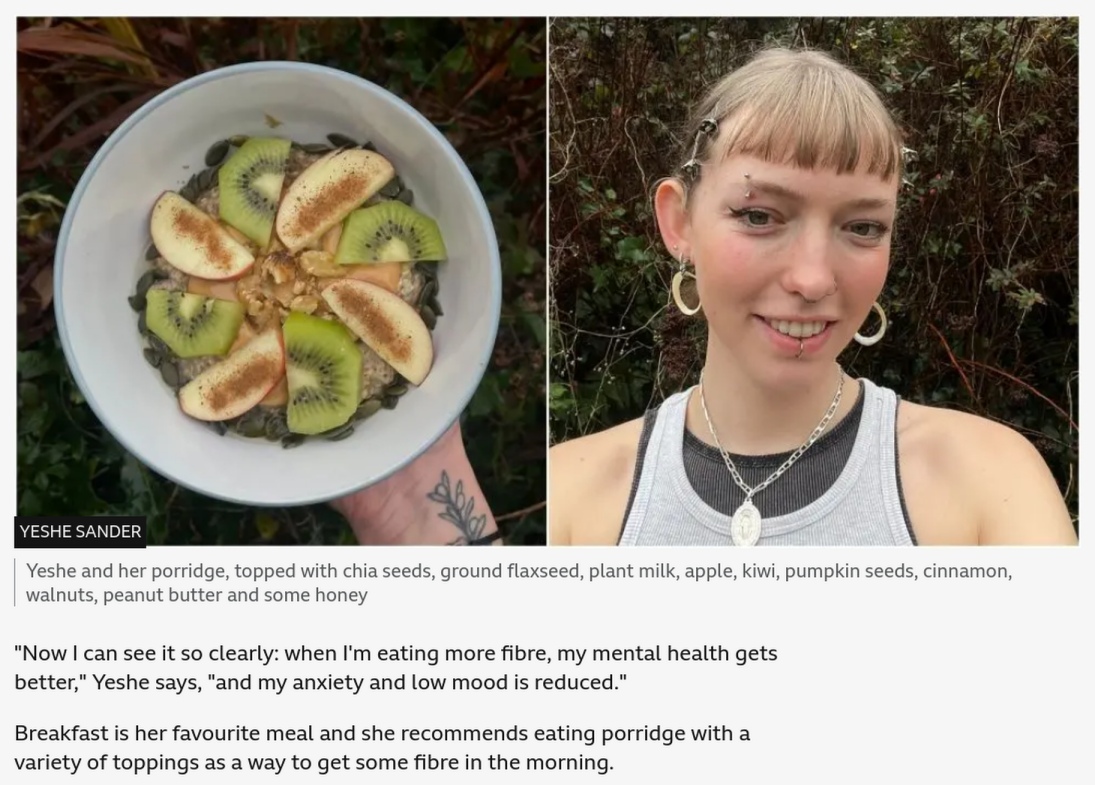Click the paragraph starting "Now I can see"
The height and width of the screenshot is (785, 1095).
point(396,668)
